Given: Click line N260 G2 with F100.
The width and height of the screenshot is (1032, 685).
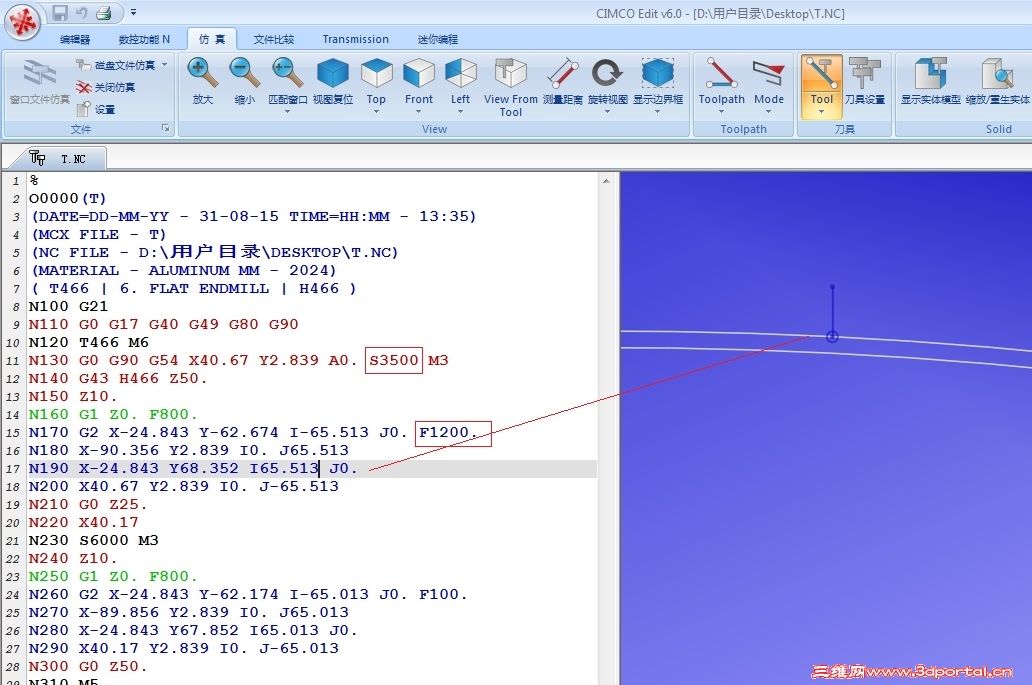Looking at the screenshot, I should (x=247, y=595).
